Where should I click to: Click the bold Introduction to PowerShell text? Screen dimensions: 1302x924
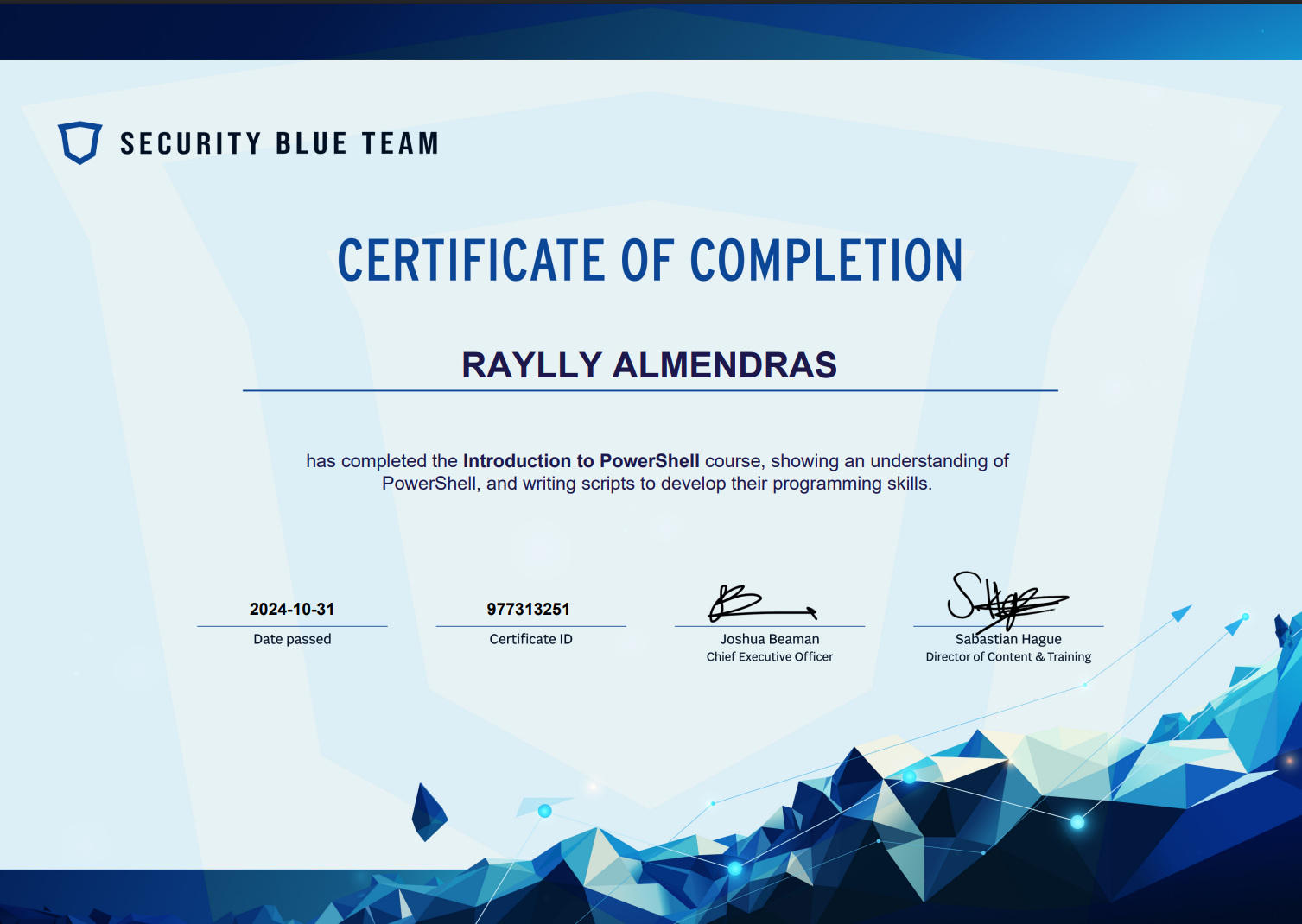(x=581, y=461)
